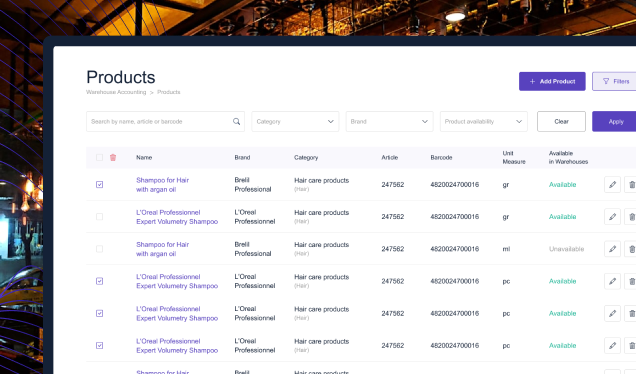Image resolution: width=636 pixels, height=374 pixels.
Task: Open Shampoo for Hair link in ml row
Action: 163,249
